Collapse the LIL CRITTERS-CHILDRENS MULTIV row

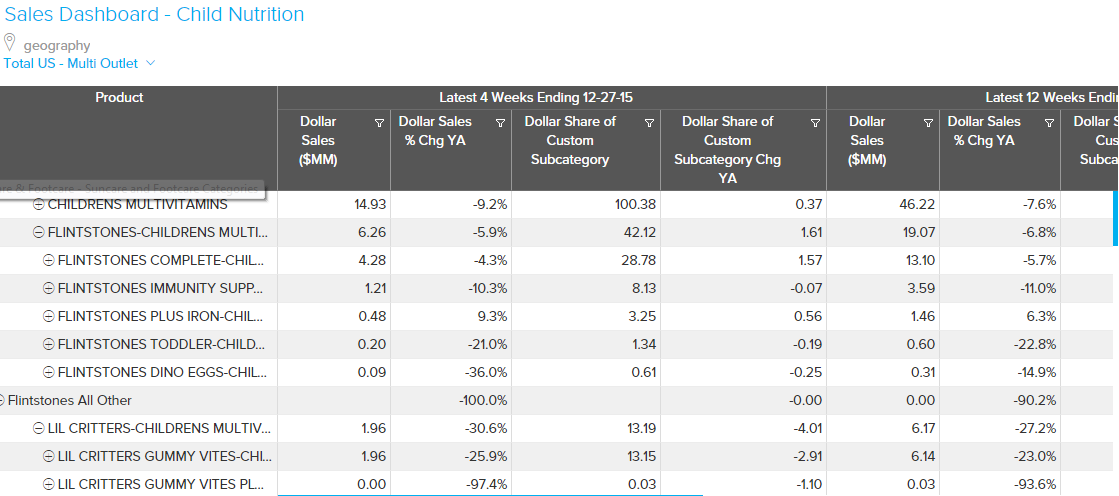[x=39, y=428]
